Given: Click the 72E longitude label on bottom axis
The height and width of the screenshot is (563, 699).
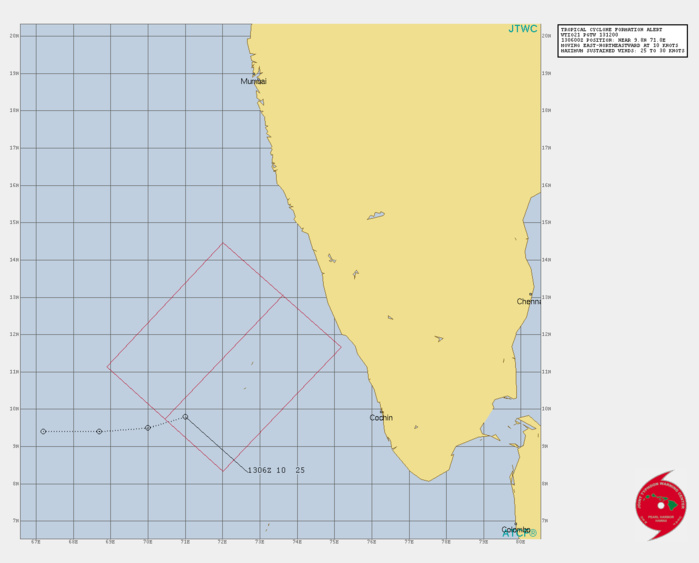Looking at the screenshot, I should [222, 543].
